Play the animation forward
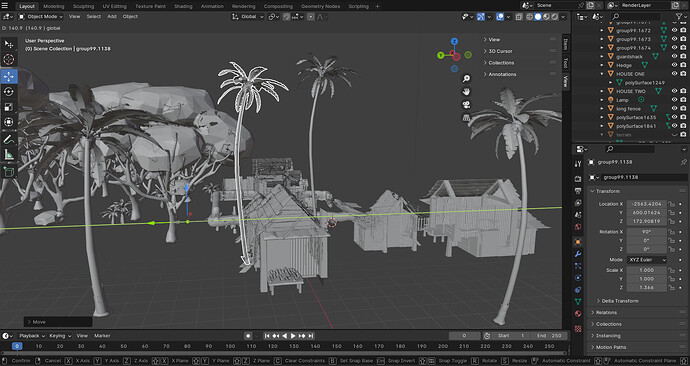Screen dimensions: 690x366 (x=294, y=336)
